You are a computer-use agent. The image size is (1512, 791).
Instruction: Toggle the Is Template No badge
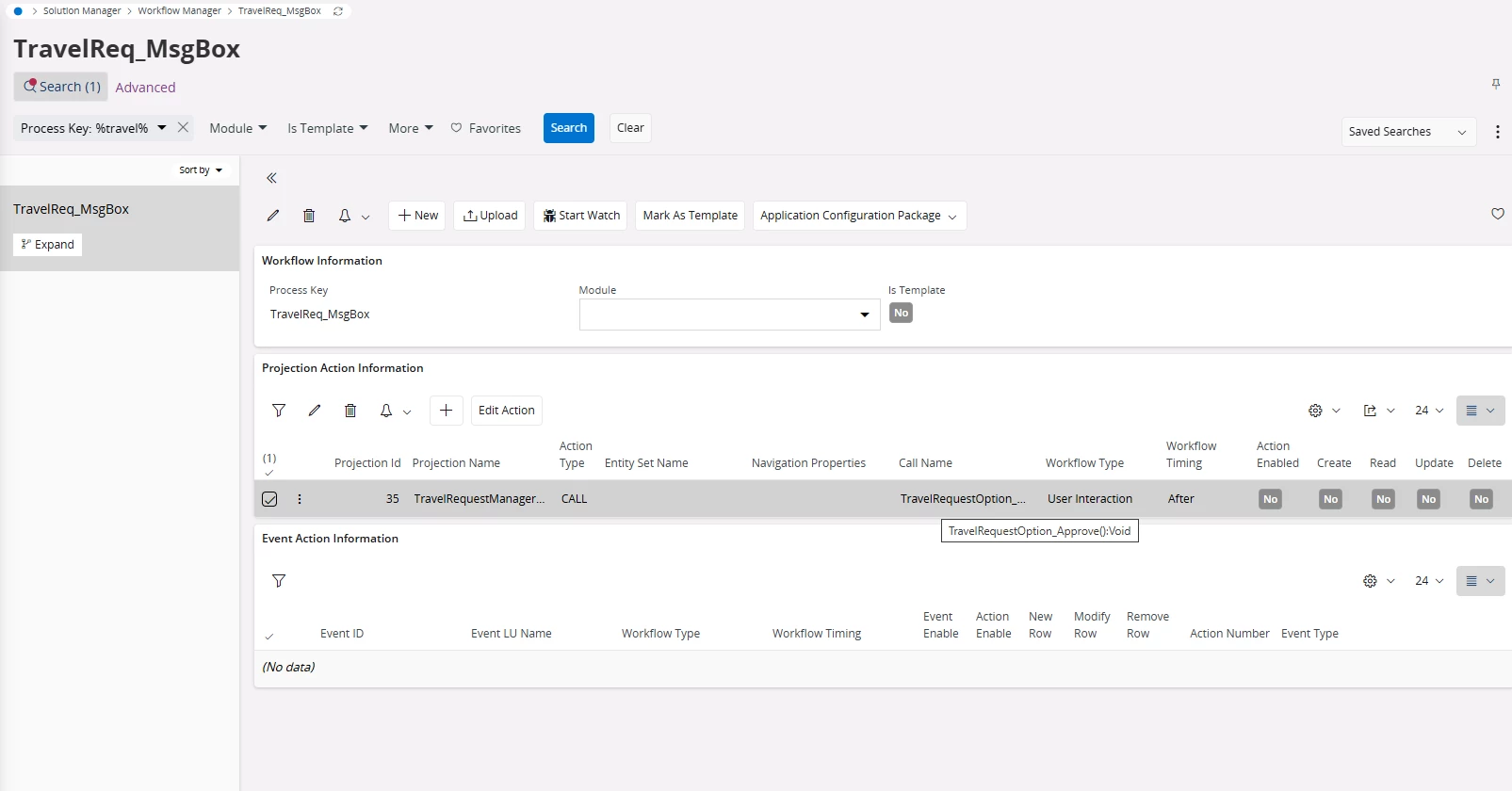[x=901, y=314]
